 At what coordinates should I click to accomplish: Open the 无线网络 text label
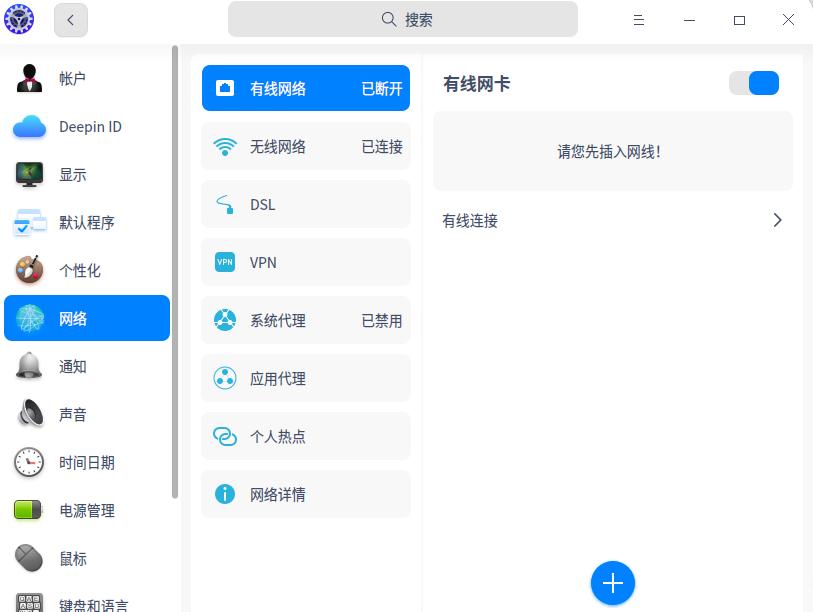[278, 147]
